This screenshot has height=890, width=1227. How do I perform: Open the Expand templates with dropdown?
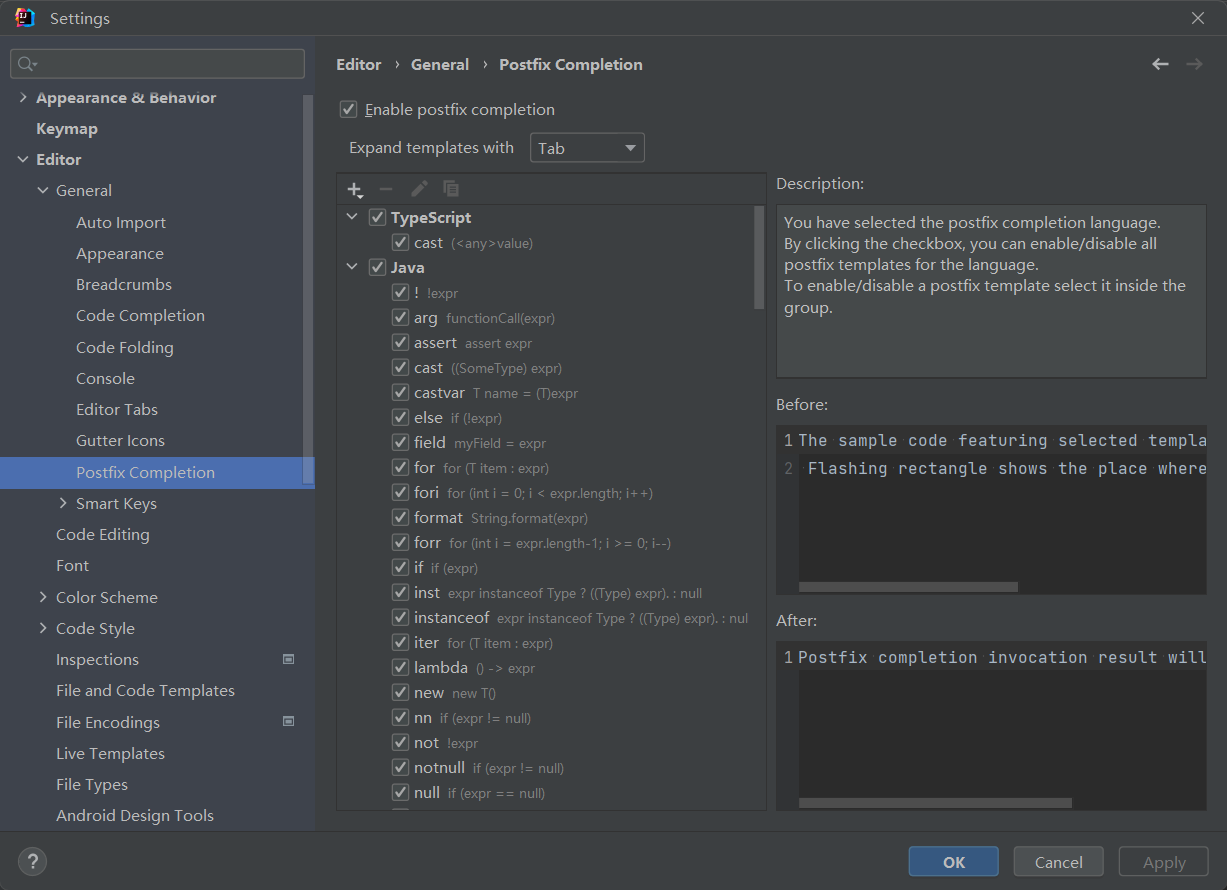(587, 148)
